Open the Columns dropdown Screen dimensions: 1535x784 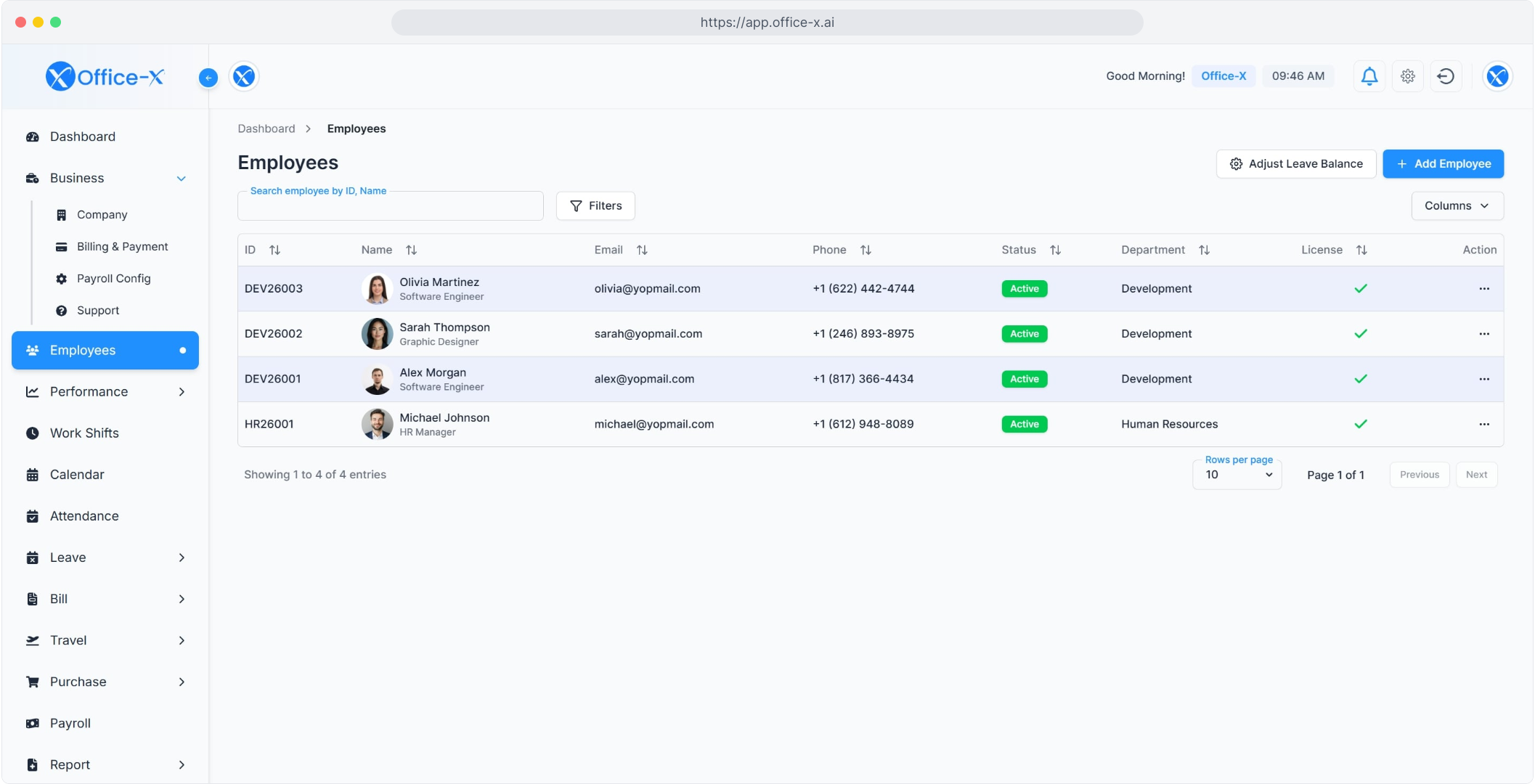1457,206
